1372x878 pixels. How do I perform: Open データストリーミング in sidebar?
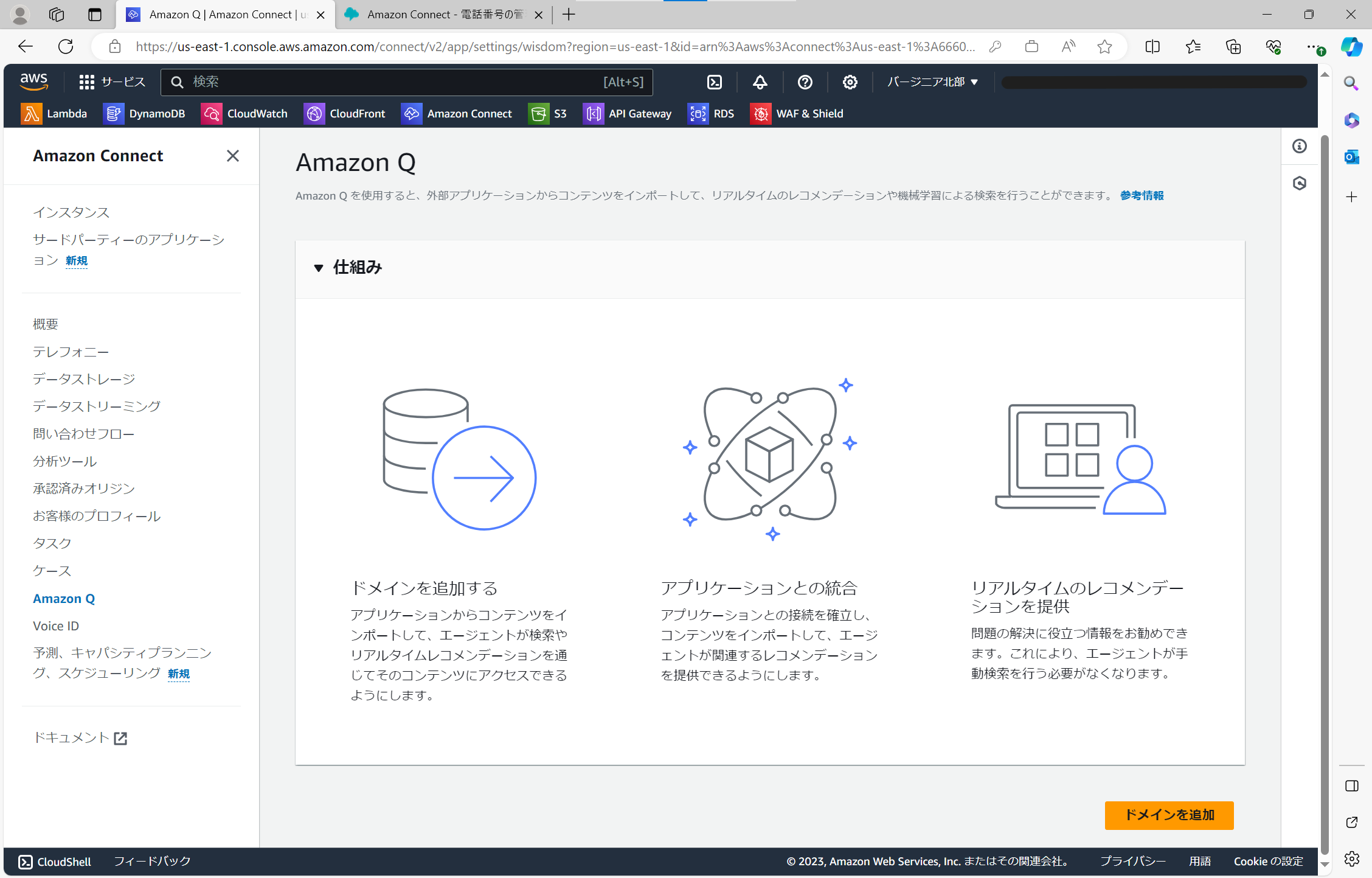click(x=97, y=406)
